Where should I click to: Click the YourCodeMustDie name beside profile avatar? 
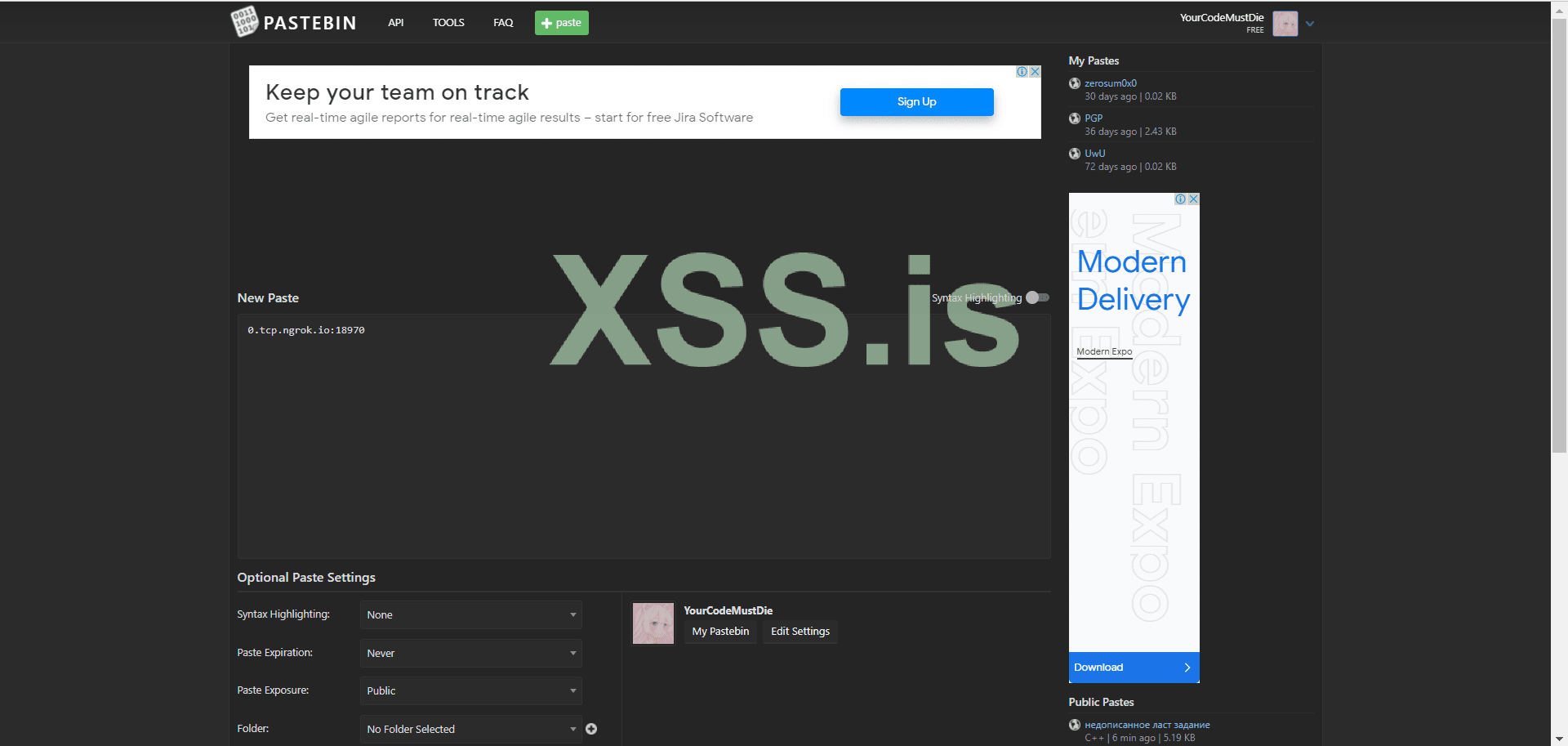pos(728,610)
